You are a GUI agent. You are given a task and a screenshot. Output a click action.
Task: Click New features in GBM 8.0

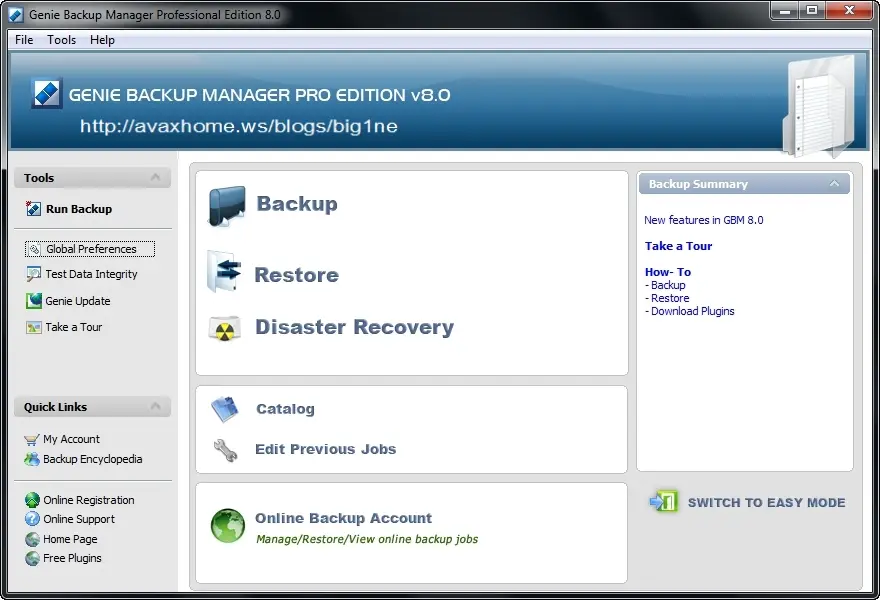704,220
